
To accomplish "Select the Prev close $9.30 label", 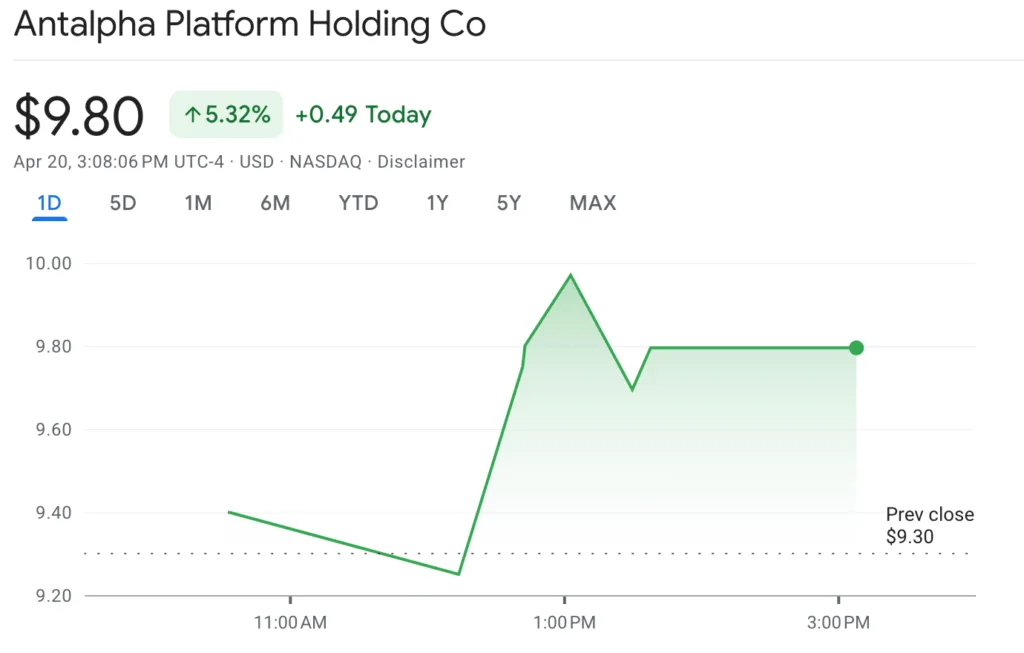I will coord(929,524).
